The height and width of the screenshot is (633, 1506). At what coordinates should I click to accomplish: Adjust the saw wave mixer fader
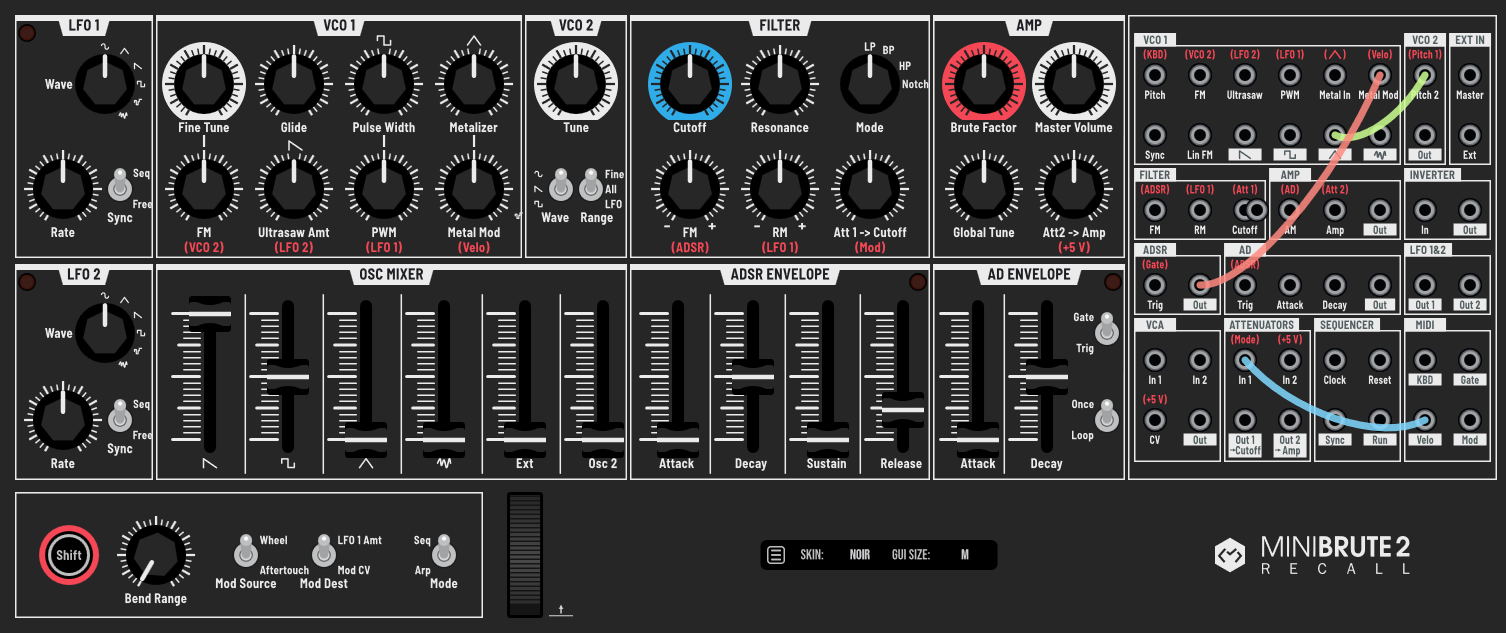pos(209,313)
